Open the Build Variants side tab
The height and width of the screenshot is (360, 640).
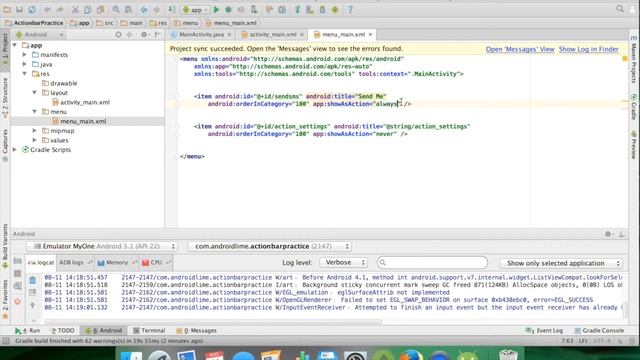(5, 246)
